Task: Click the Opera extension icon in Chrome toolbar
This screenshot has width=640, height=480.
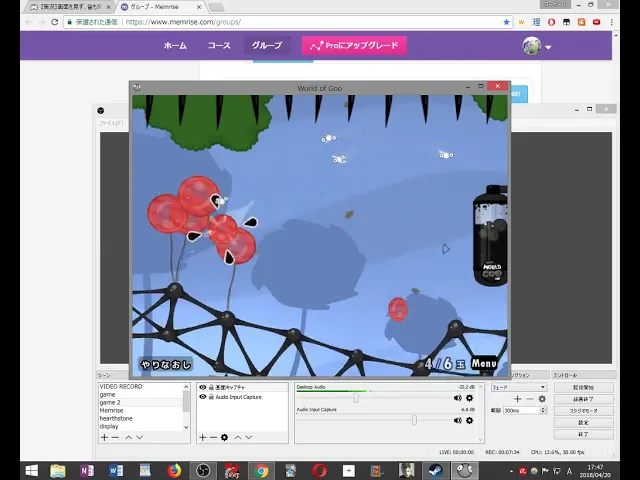Action: click(551, 22)
